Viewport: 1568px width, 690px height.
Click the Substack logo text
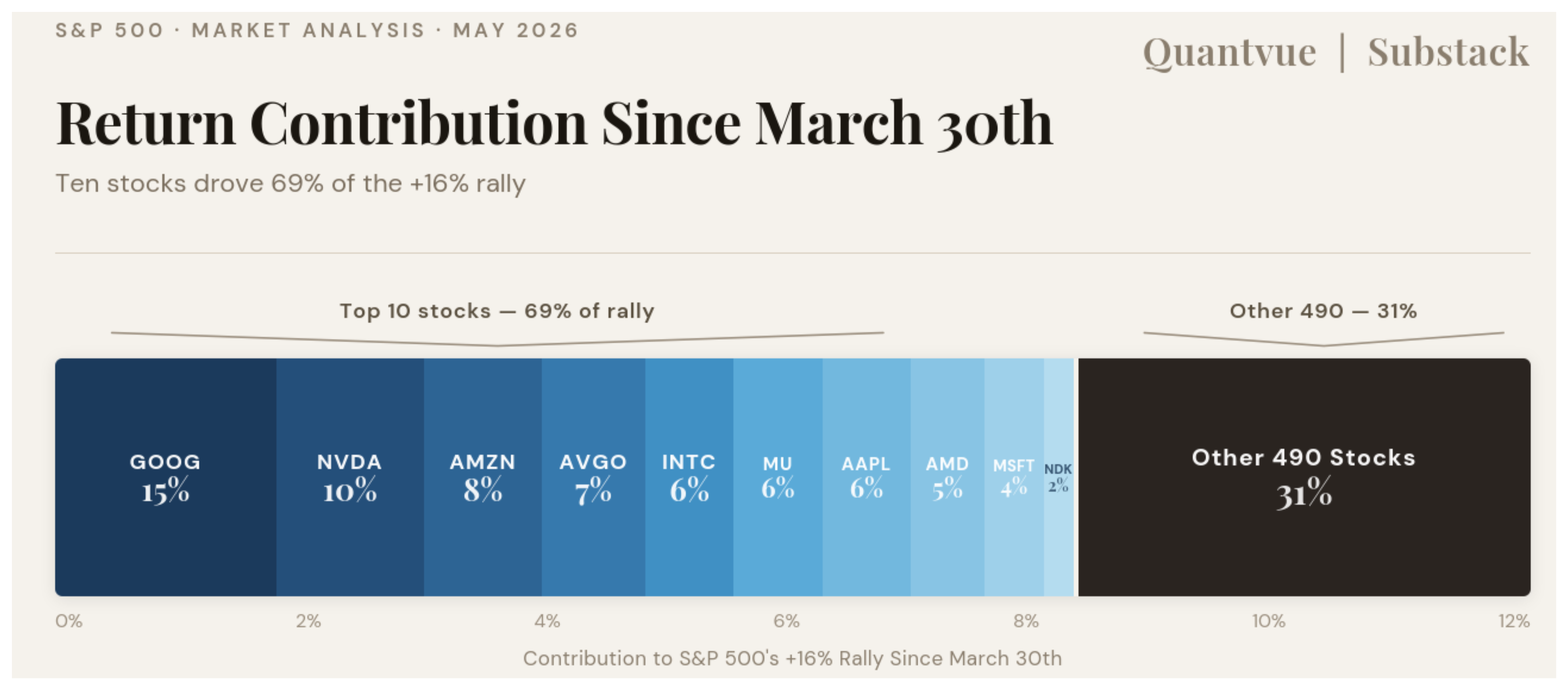coord(1449,52)
